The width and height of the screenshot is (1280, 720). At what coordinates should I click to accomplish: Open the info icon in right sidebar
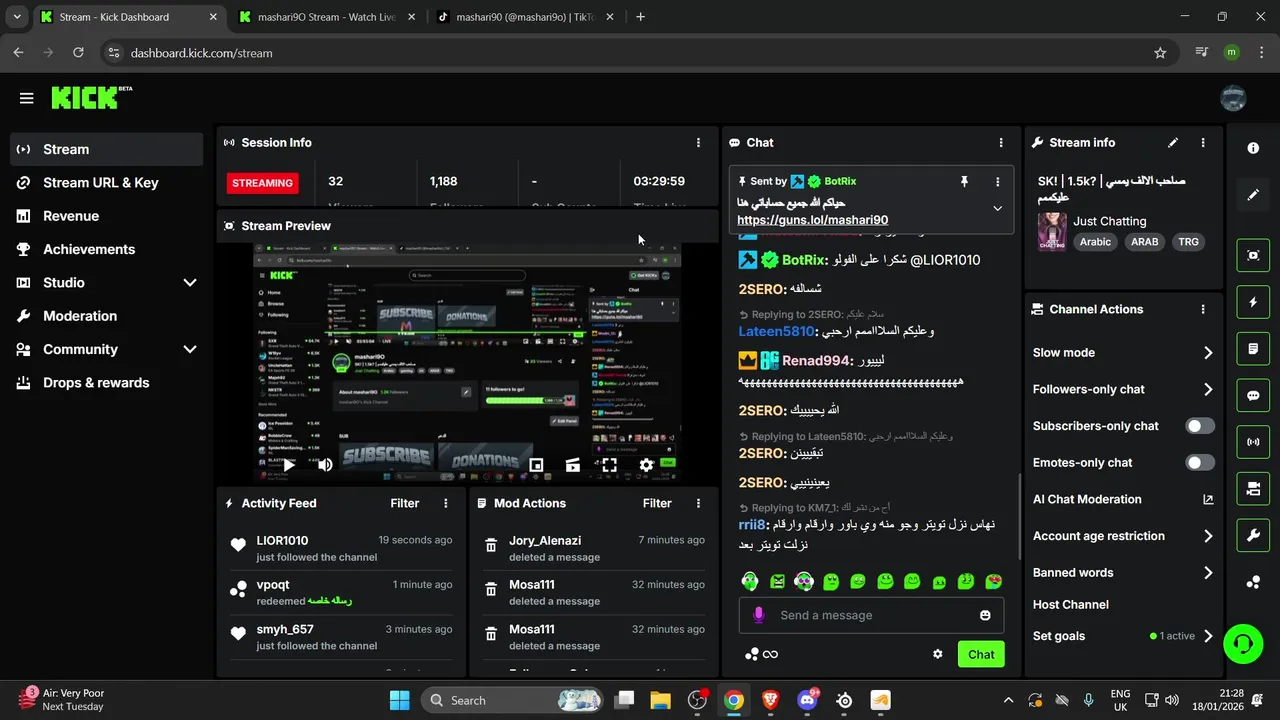(x=1253, y=148)
